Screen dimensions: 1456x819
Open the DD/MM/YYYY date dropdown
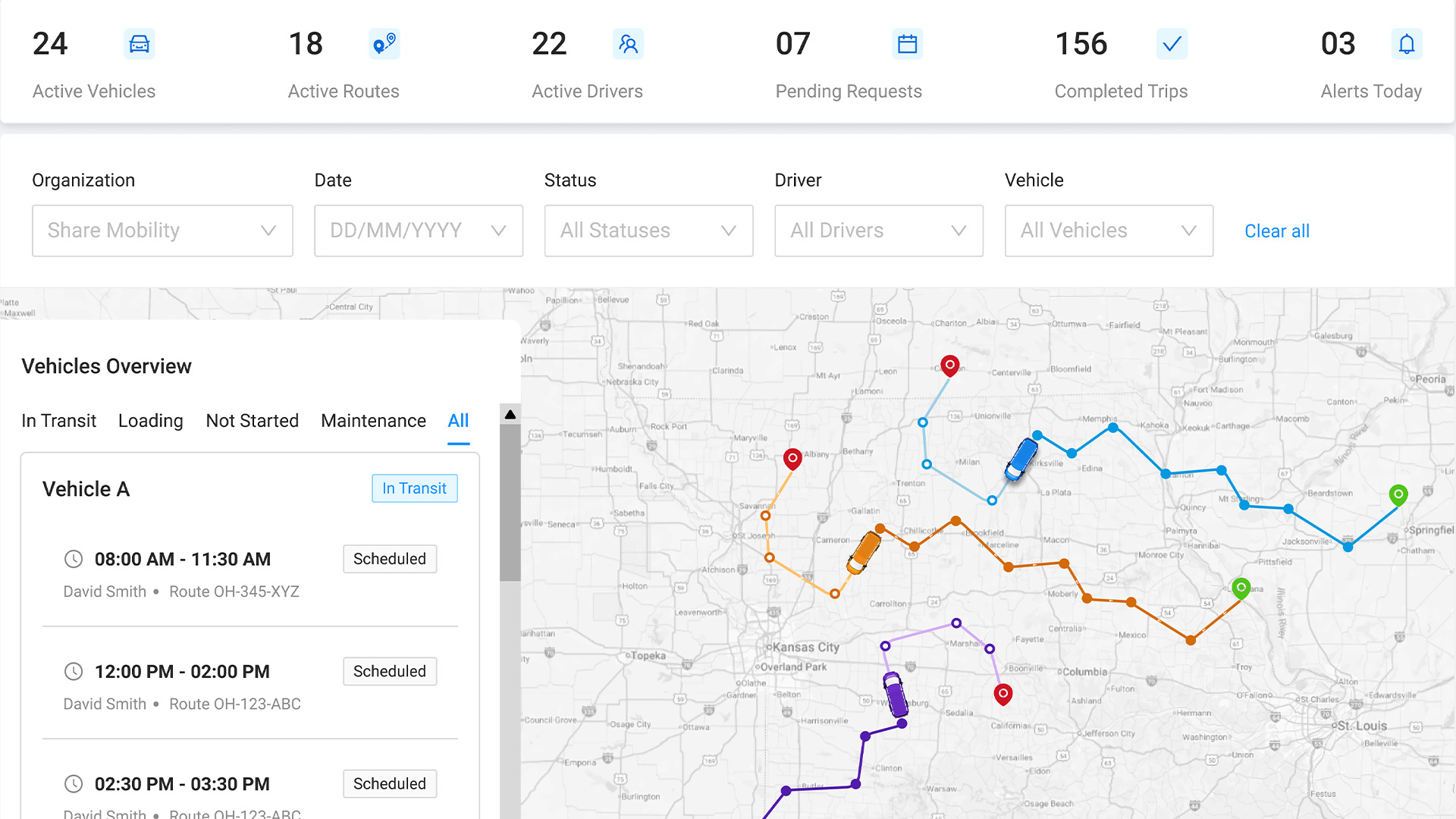coord(418,231)
